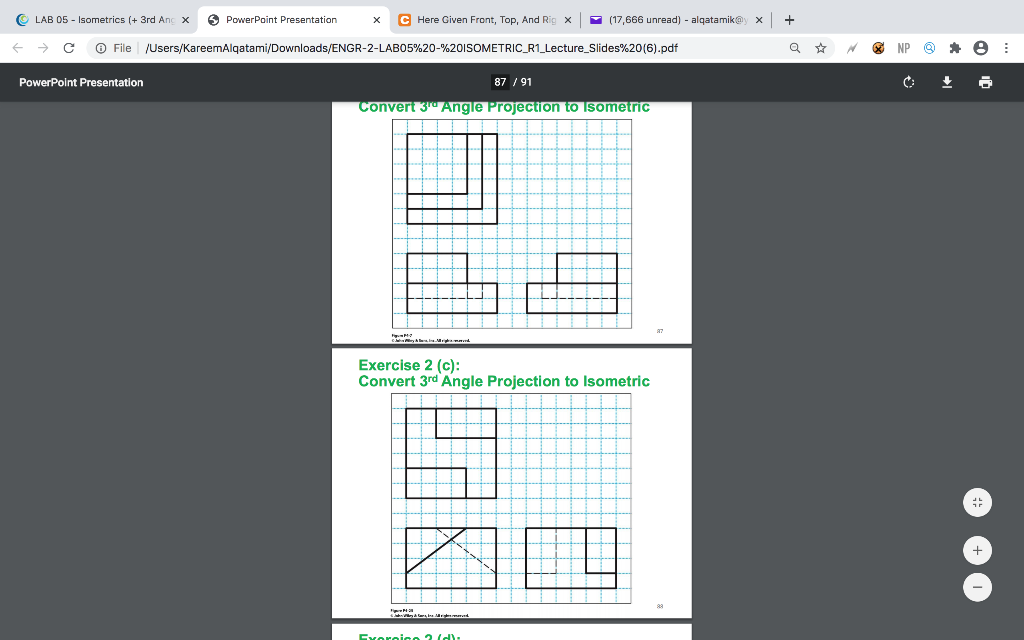
Task: Zoom in on the PDF
Action: coord(977,550)
